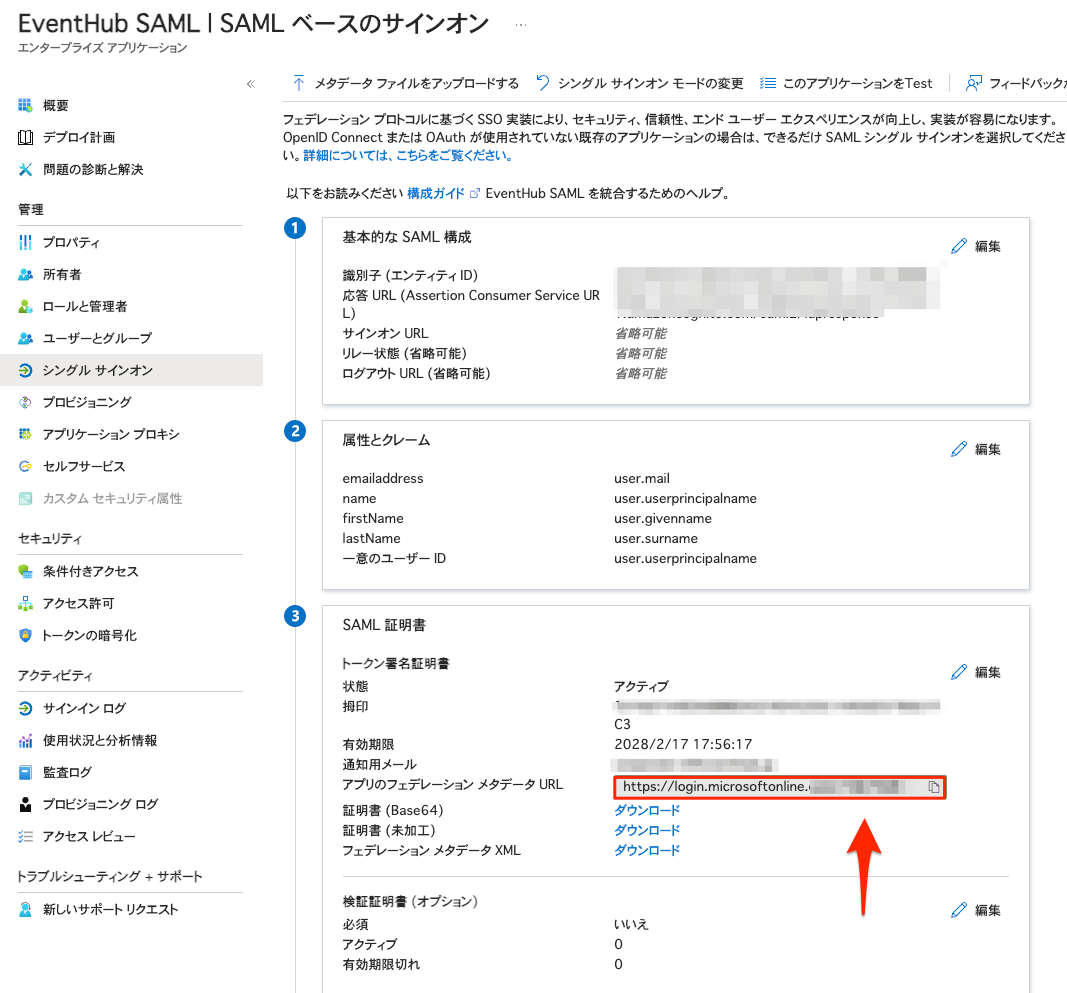Click the user.givenname claim value
Viewport: 1067px width, 993px height.
pos(663,519)
